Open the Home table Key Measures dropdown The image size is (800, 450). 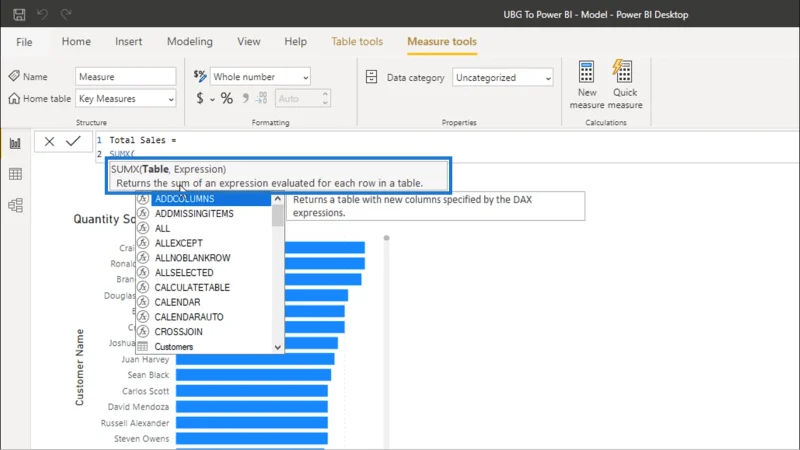click(x=126, y=98)
